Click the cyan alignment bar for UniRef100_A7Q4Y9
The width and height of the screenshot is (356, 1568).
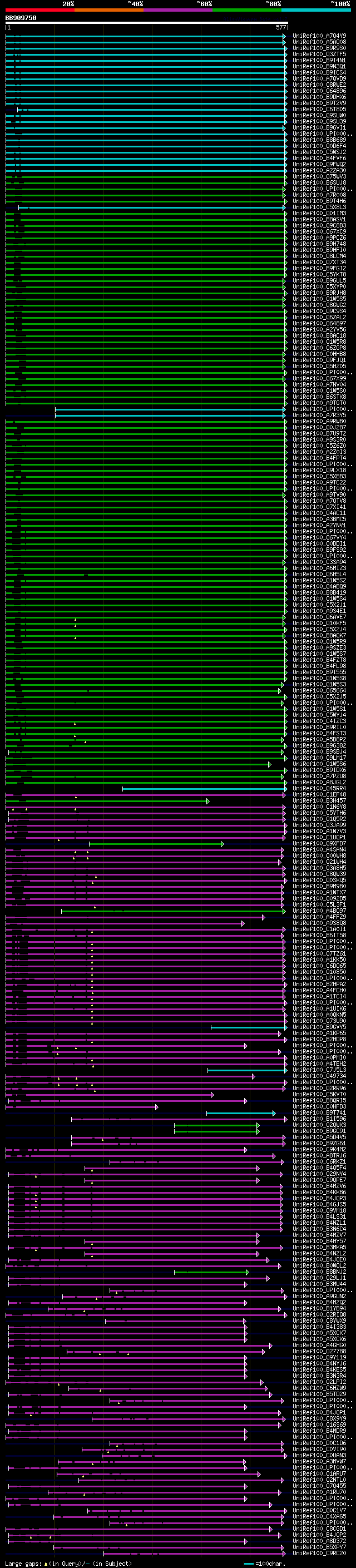(146, 36)
